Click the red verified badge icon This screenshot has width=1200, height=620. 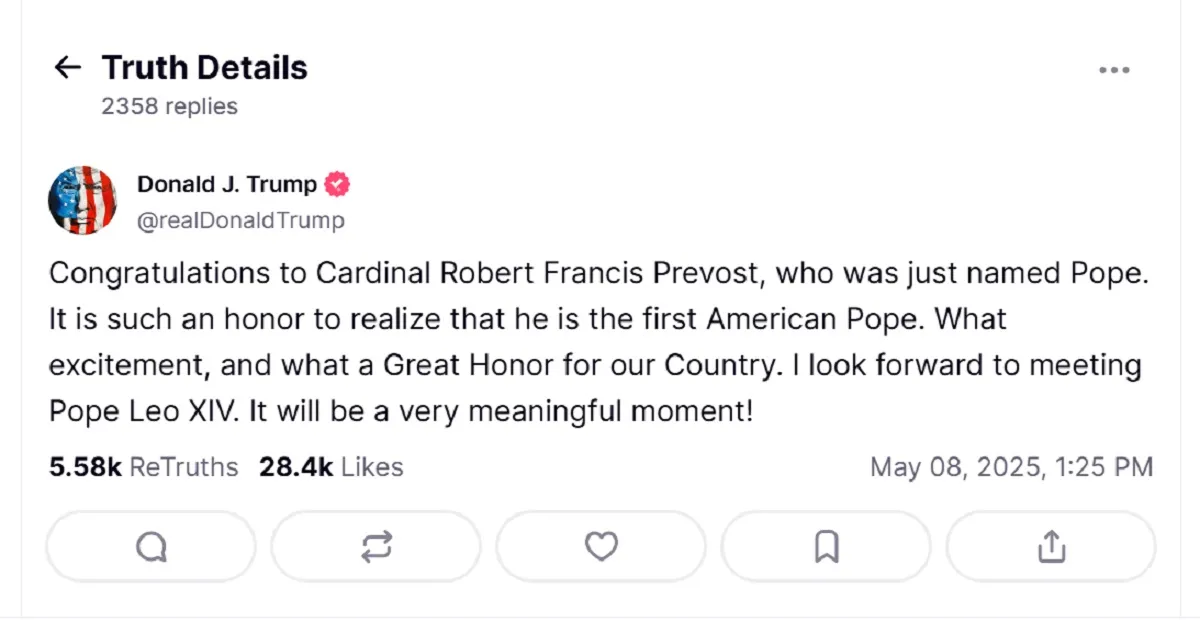coord(338,184)
